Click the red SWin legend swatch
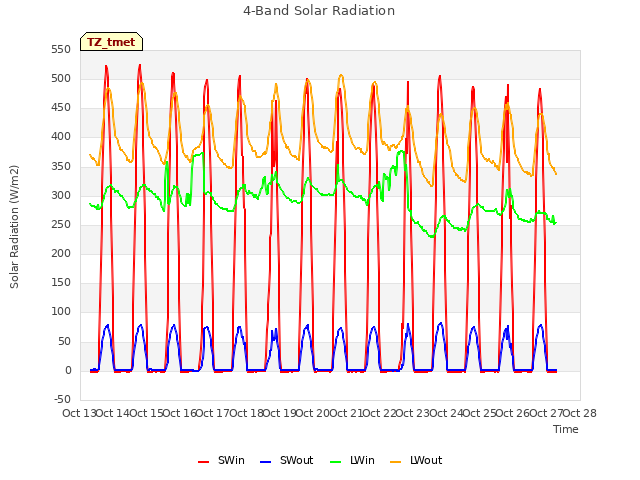Viewport: 640px width, 480px height. click(x=203, y=462)
